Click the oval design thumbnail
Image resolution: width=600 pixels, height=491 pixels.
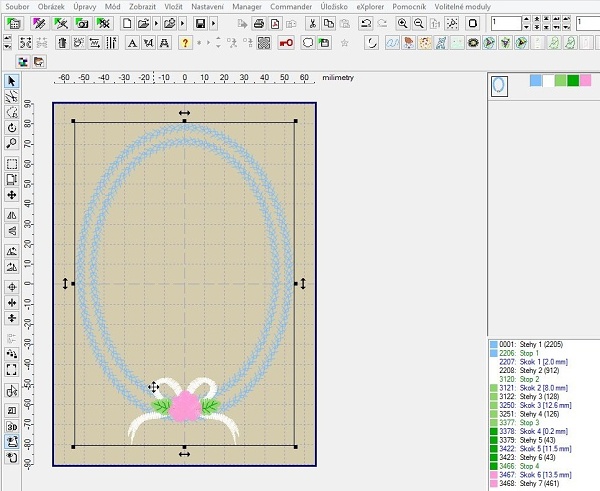point(498,87)
